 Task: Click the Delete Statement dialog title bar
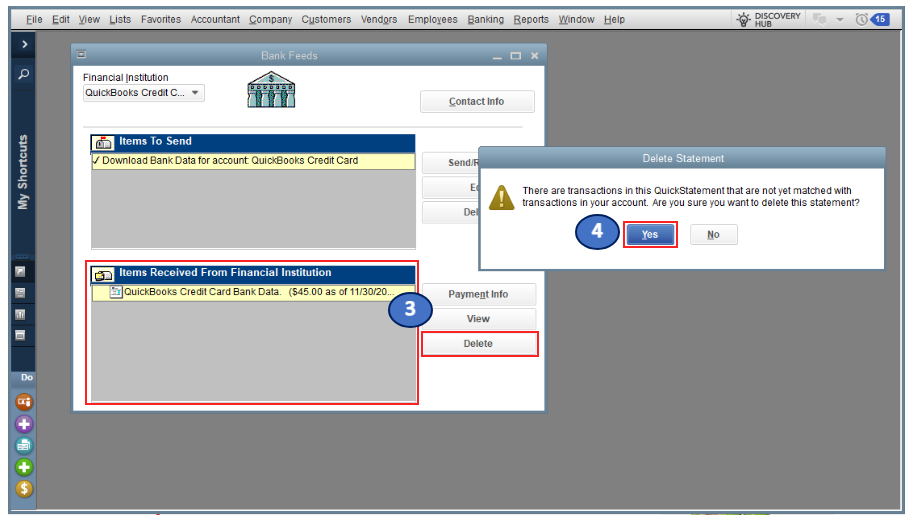[x=682, y=158]
